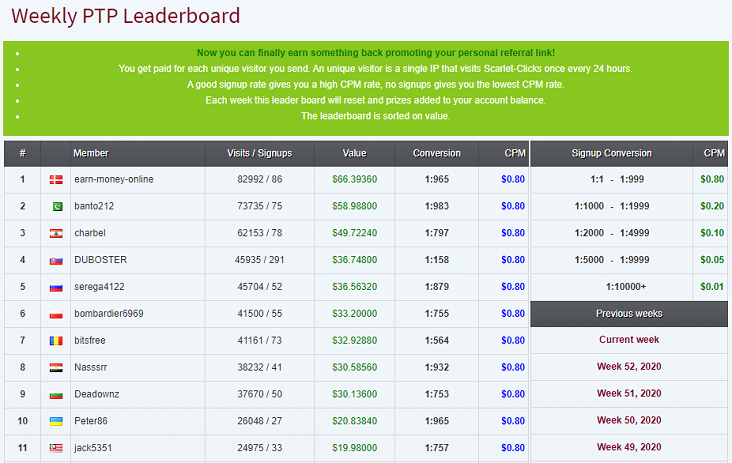Click the Lebanon flag beside charbel
Screen dimensions: 732x463
point(56,234)
